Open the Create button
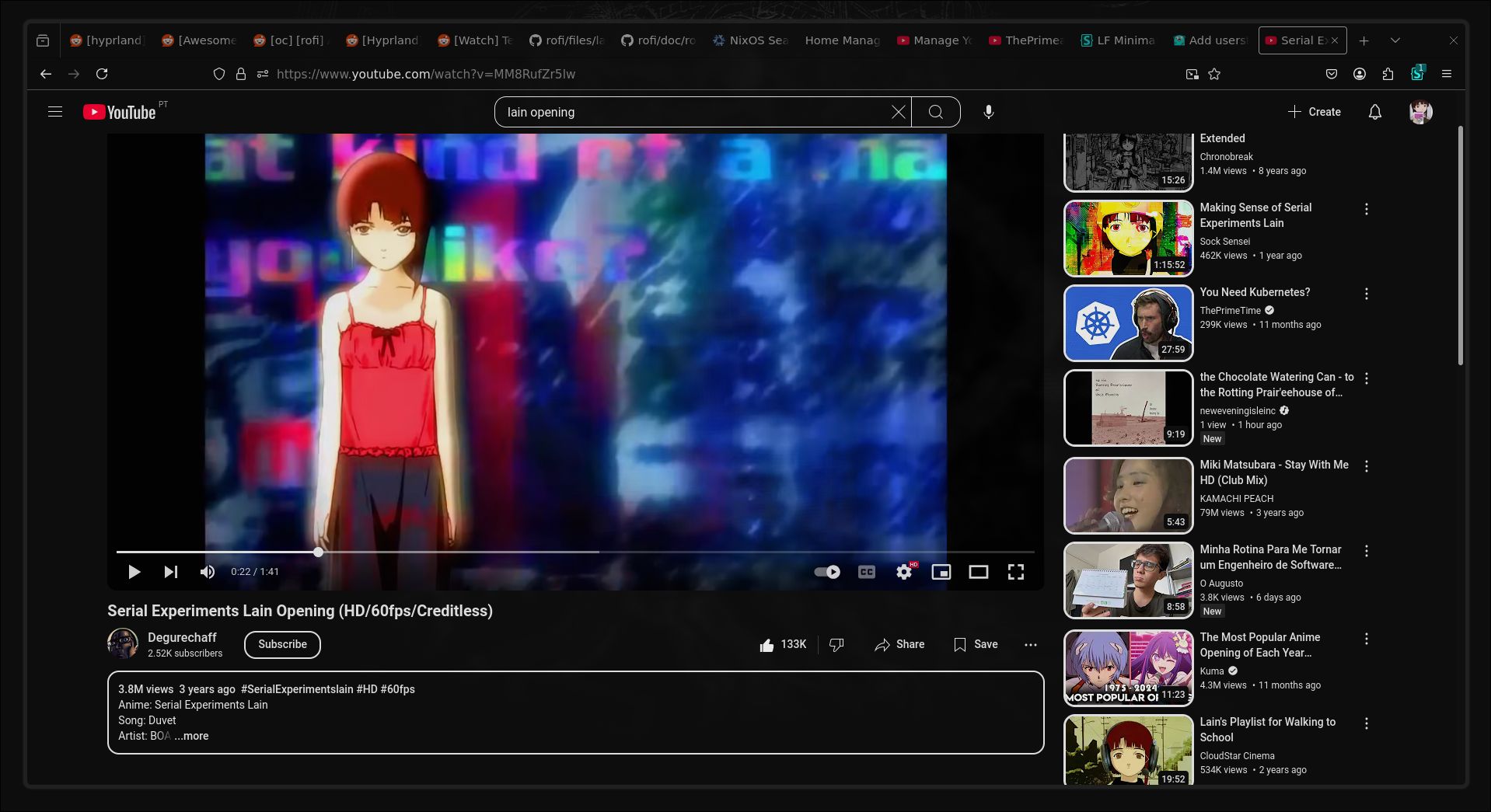This screenshot has width=1491, height=812. coord(1315,112)
